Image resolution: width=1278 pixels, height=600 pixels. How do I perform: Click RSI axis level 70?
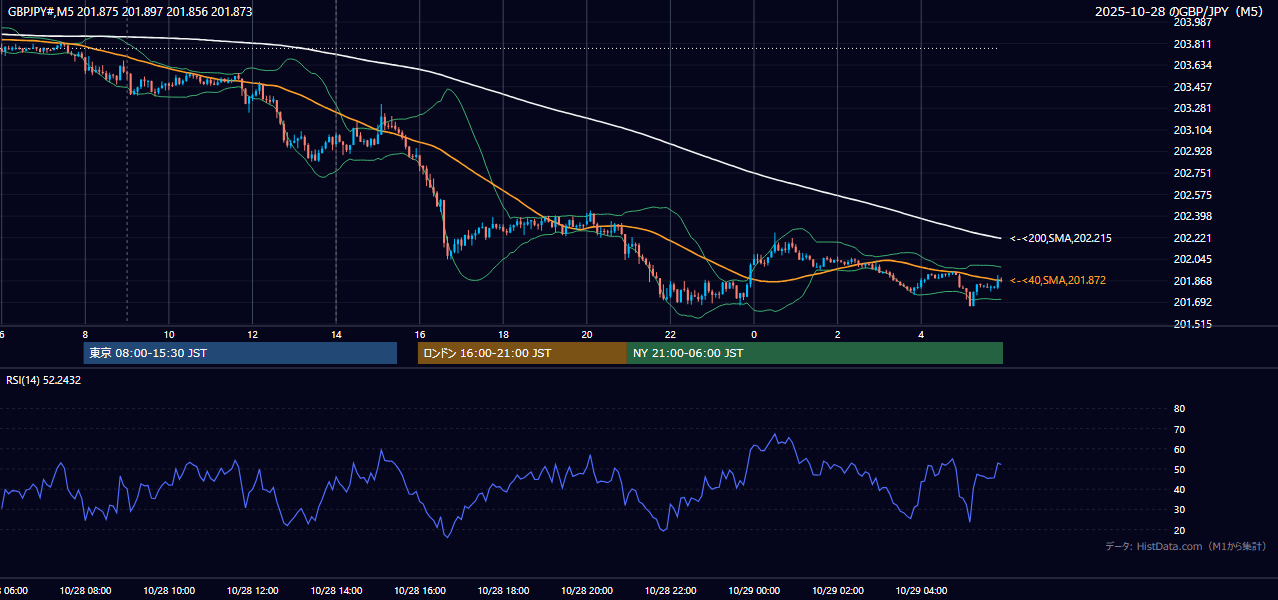(1179, 429)
